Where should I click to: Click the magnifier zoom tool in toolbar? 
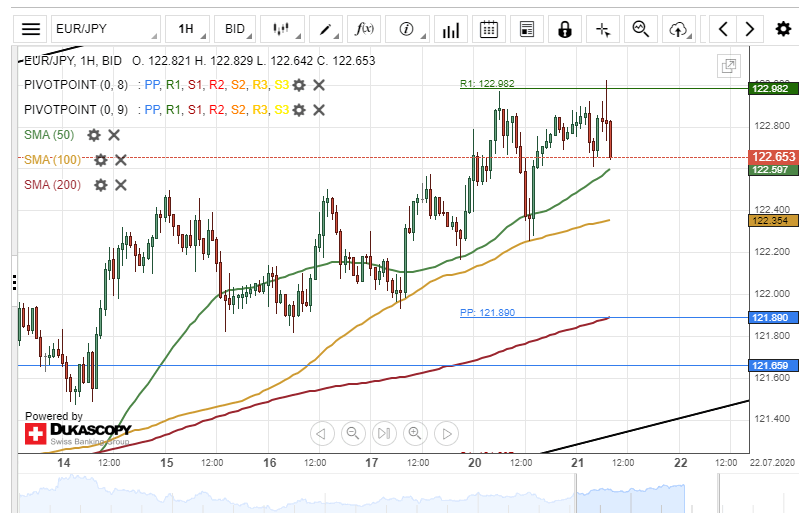(641, 29)
